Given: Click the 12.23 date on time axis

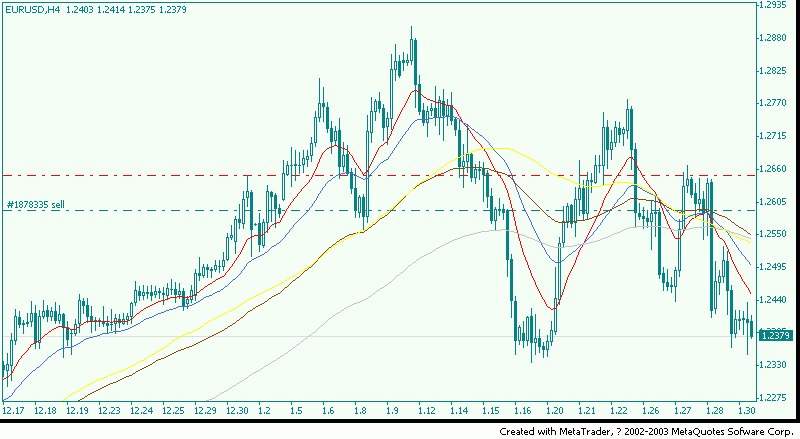Looking at the screenshot, I should tap(109, 410).
